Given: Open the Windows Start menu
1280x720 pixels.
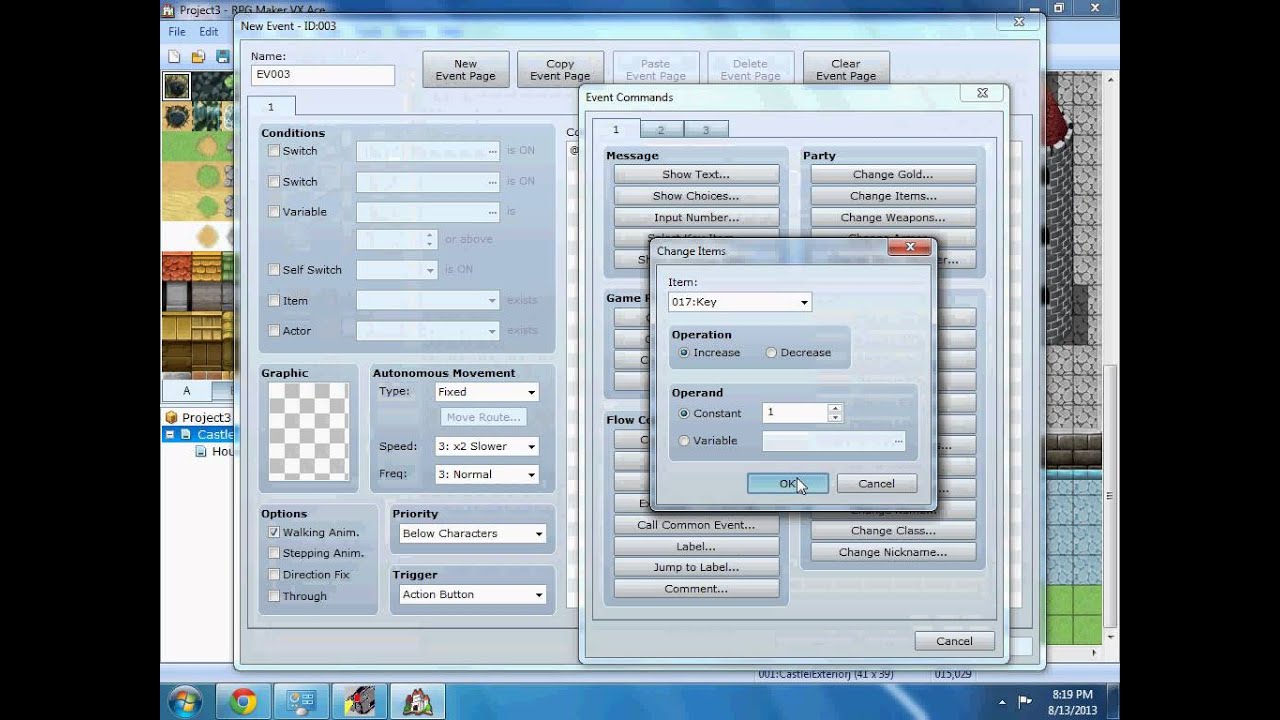Looking at the screenshot, I should 186,702.
